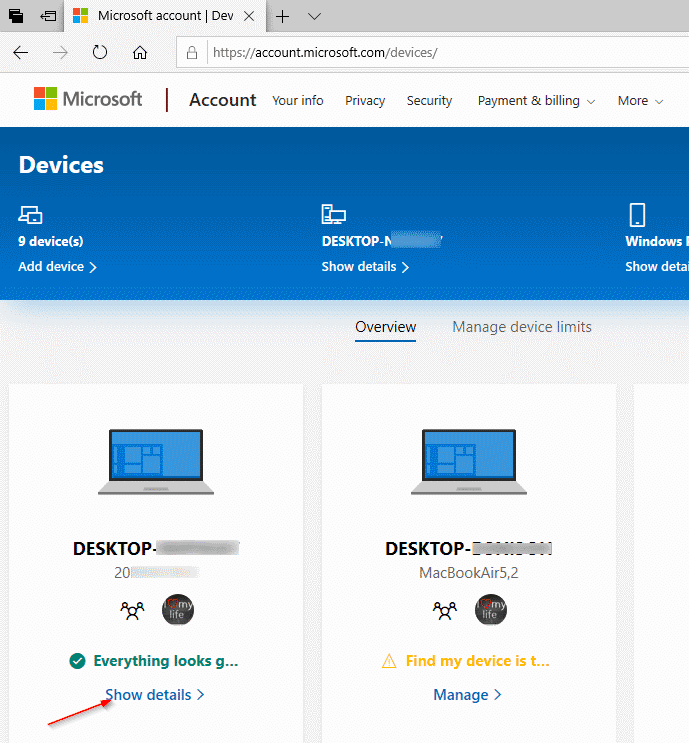This screenshot has width=689, height=743.
Task: Open the Account heading link
Action: pos(223,100)
